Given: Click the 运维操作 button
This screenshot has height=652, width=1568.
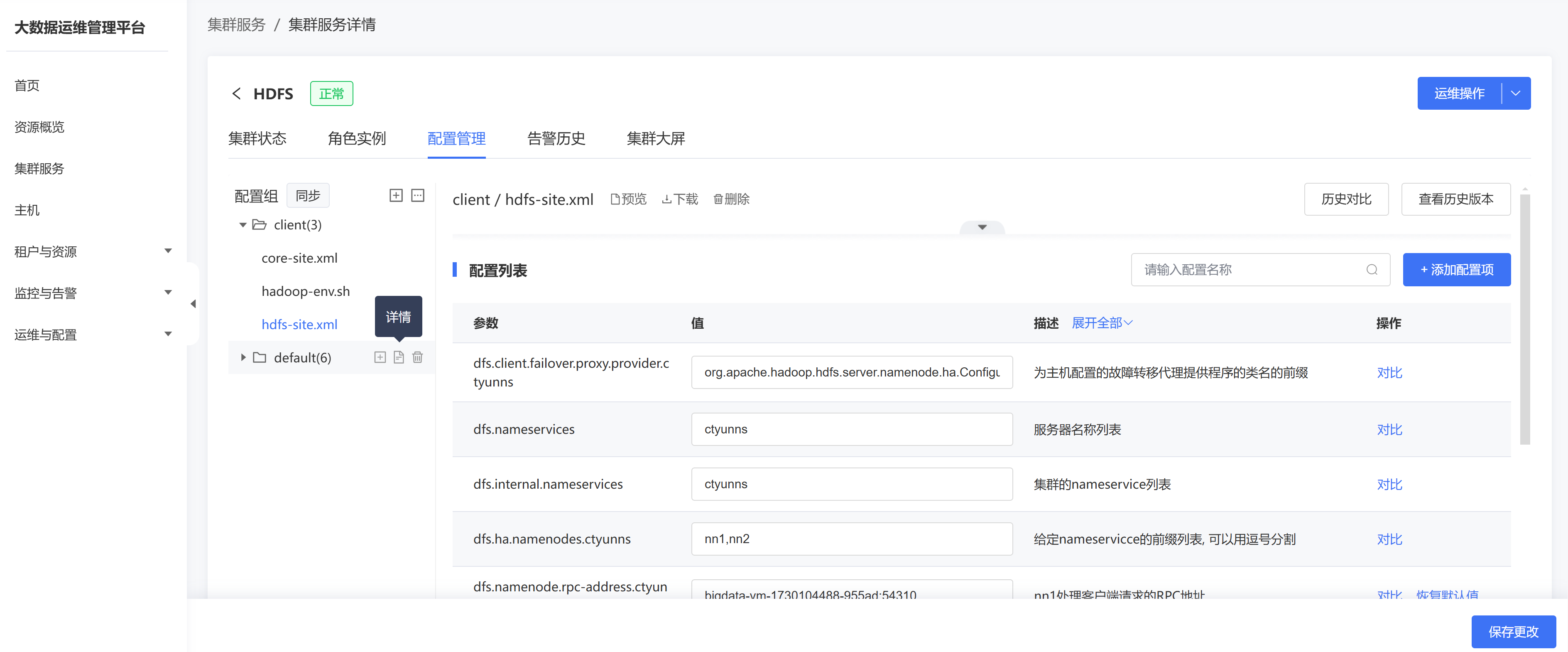Looking at the screenshot, I should 1459,93.
